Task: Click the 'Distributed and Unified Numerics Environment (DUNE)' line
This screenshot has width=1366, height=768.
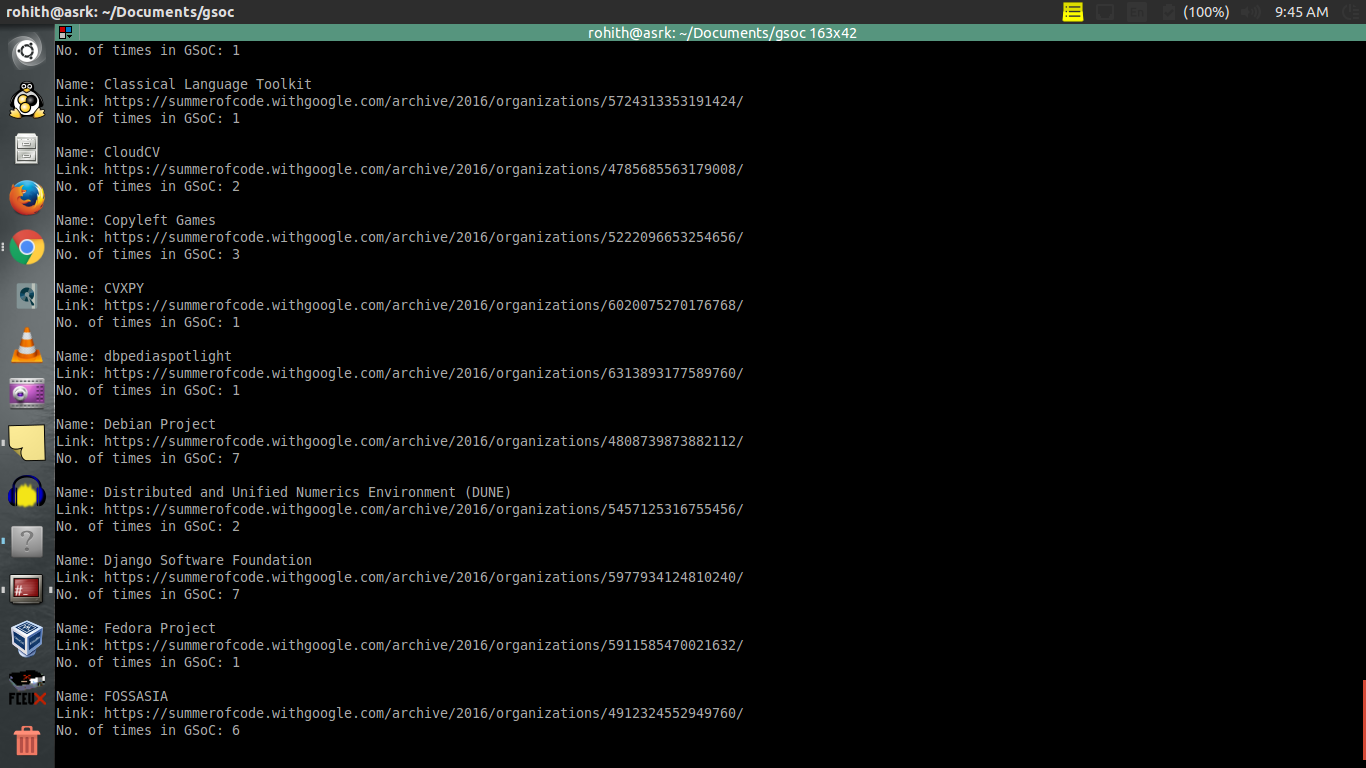Action: coord(284,492)
